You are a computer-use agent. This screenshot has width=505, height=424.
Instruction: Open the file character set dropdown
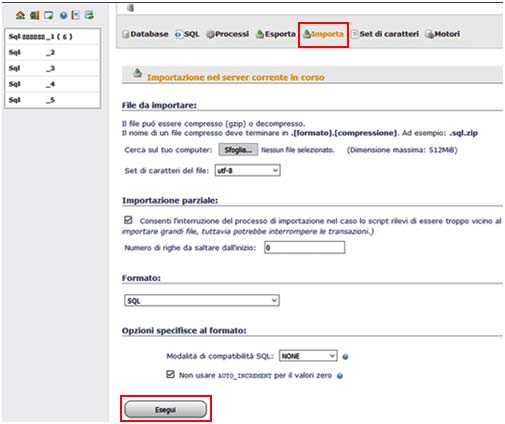point(247,170)
